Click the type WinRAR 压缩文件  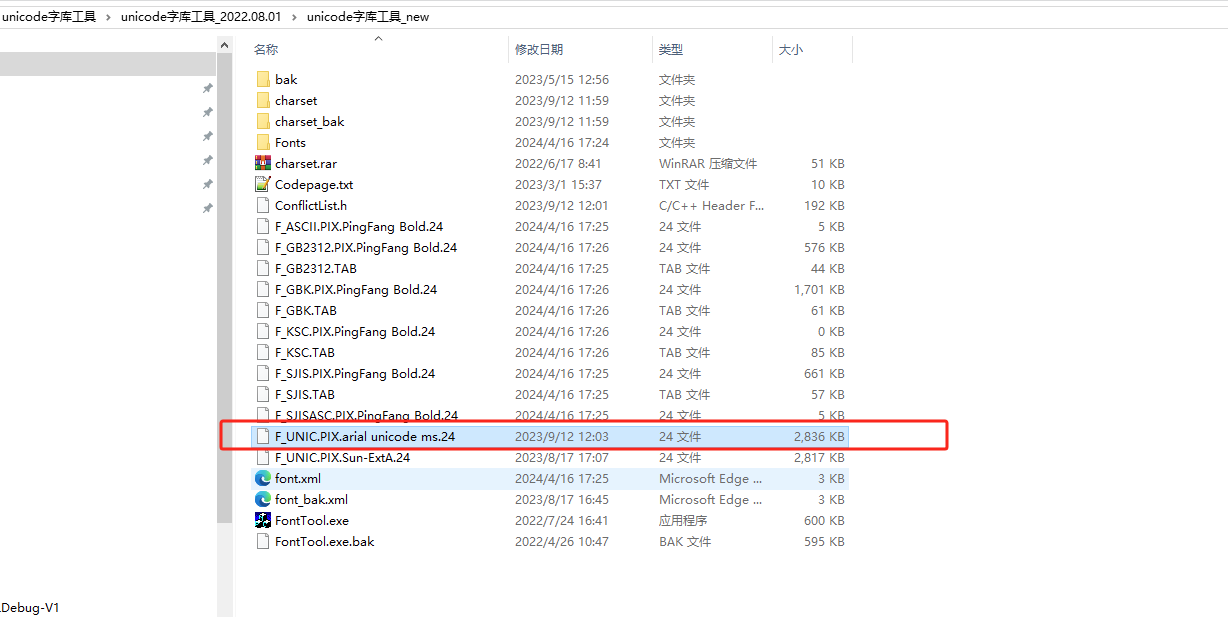tap(708, 163)
